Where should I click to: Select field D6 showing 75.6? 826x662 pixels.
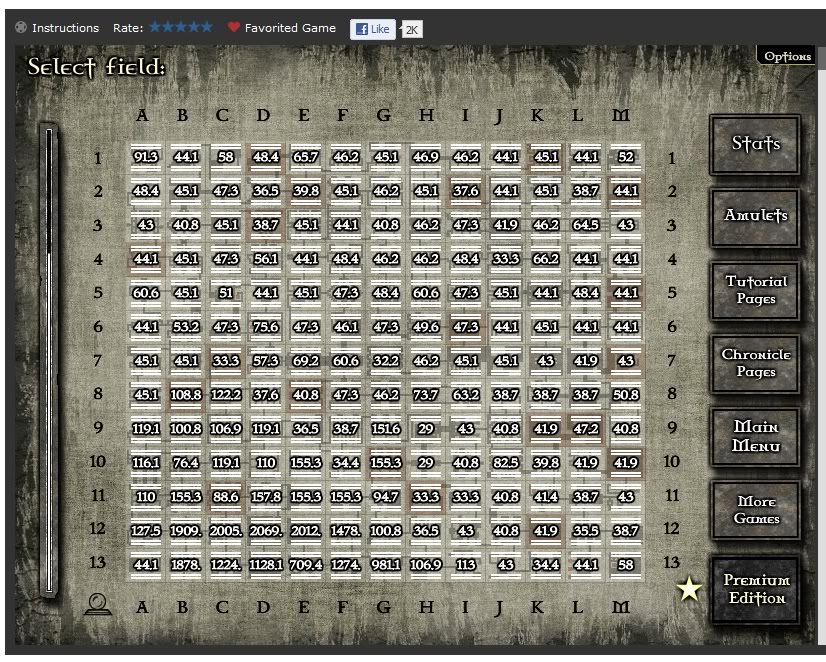266,327
